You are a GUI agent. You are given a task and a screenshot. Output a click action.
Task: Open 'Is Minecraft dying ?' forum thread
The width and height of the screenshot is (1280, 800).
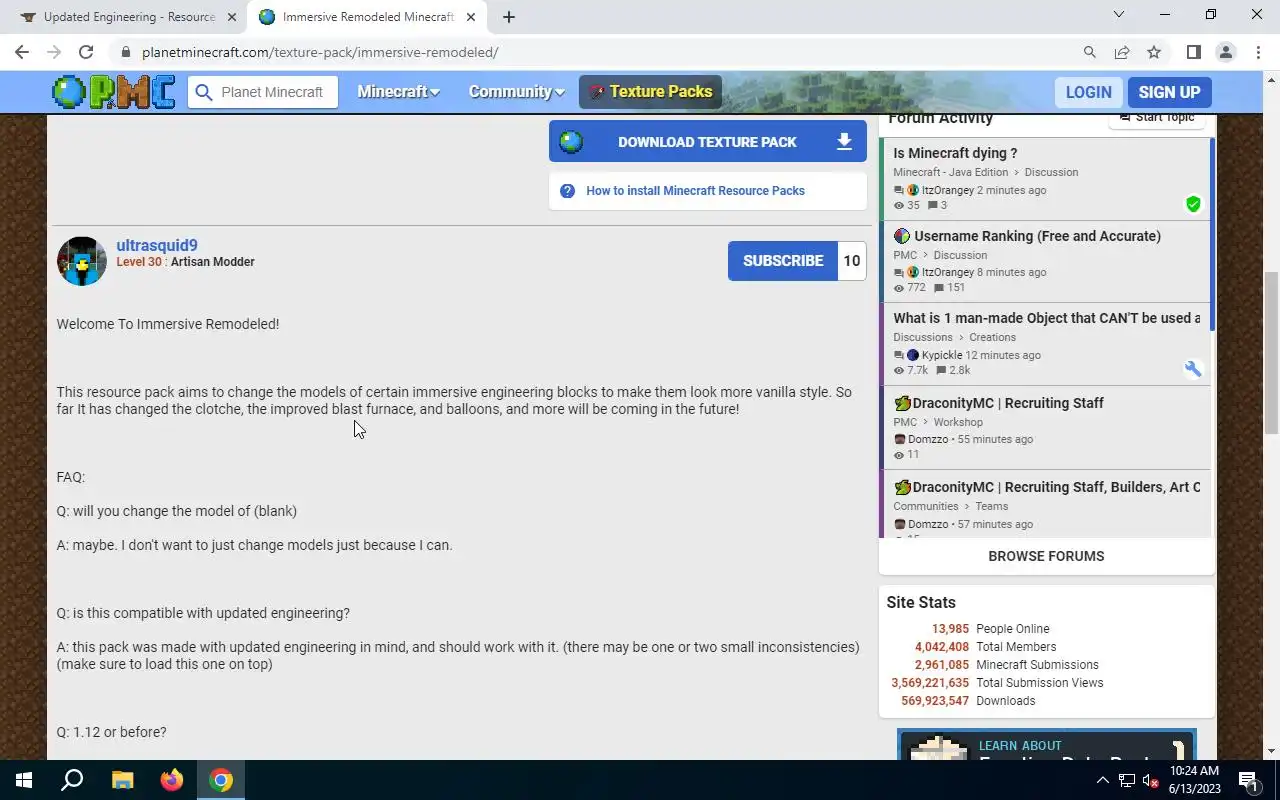click(x=955, y=153)
